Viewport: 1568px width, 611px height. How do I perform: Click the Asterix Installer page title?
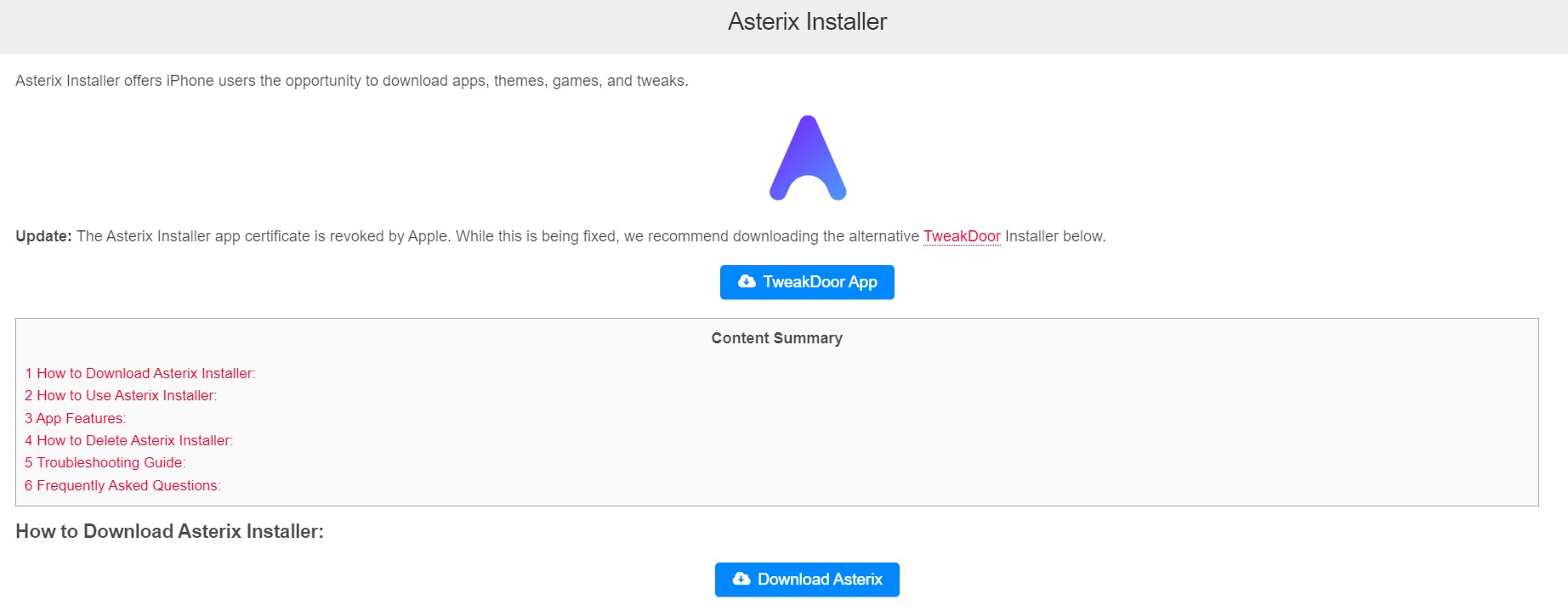coord(807,21)
